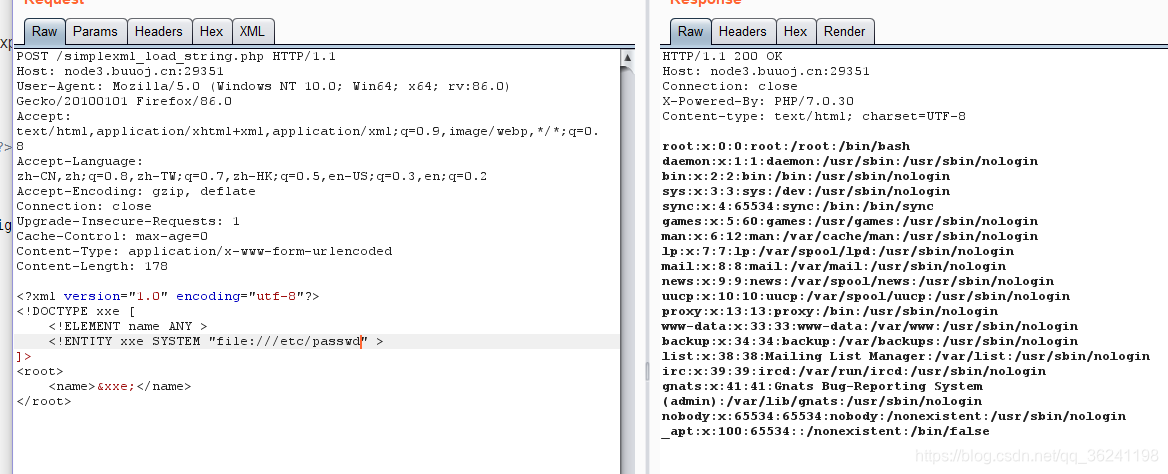Click the response Content-type: text/html line
The image size is (1168, 474).
[x=814, y=116]
